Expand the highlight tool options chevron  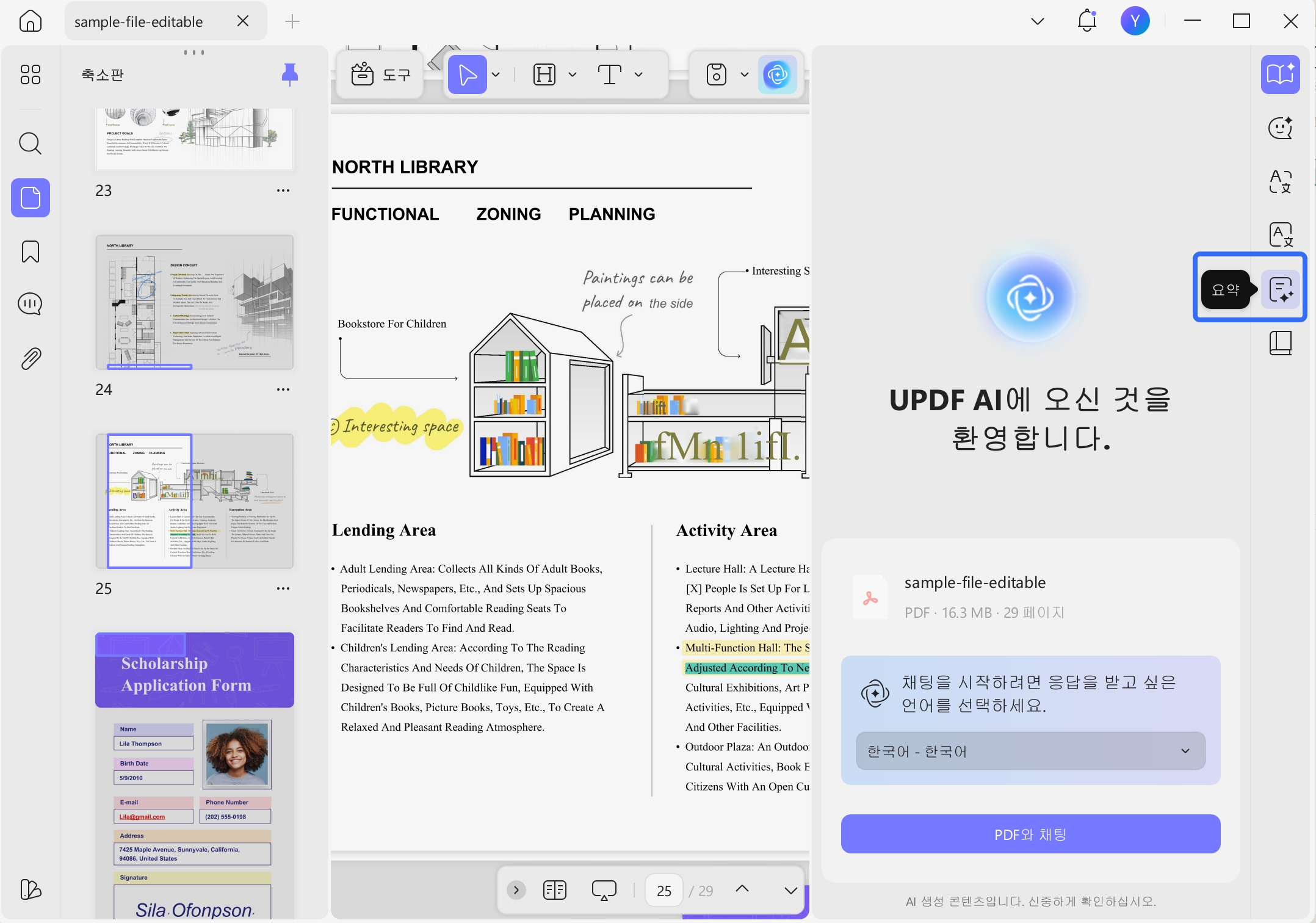(x=572, y=74)
